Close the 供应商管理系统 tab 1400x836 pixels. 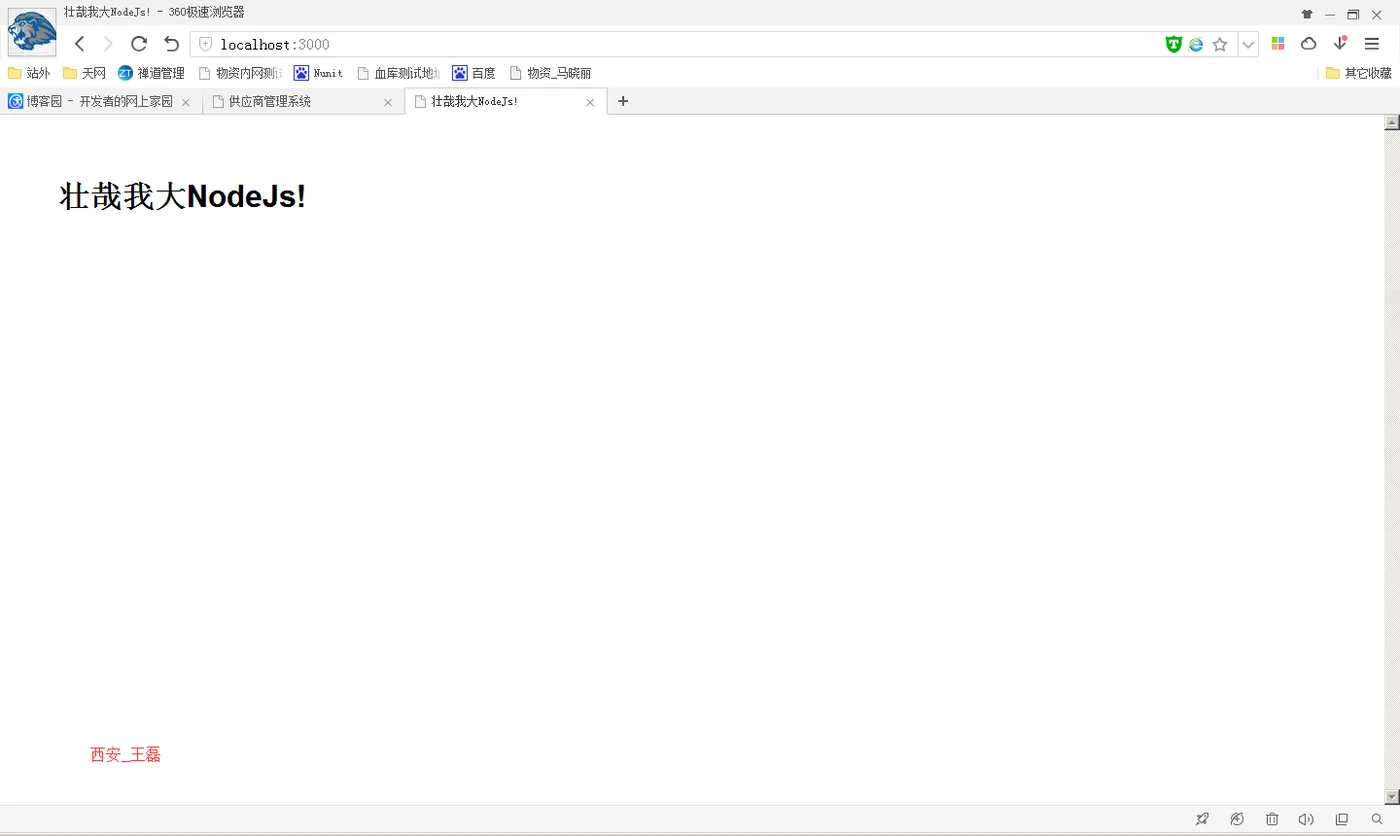click(x=388, y=102)
